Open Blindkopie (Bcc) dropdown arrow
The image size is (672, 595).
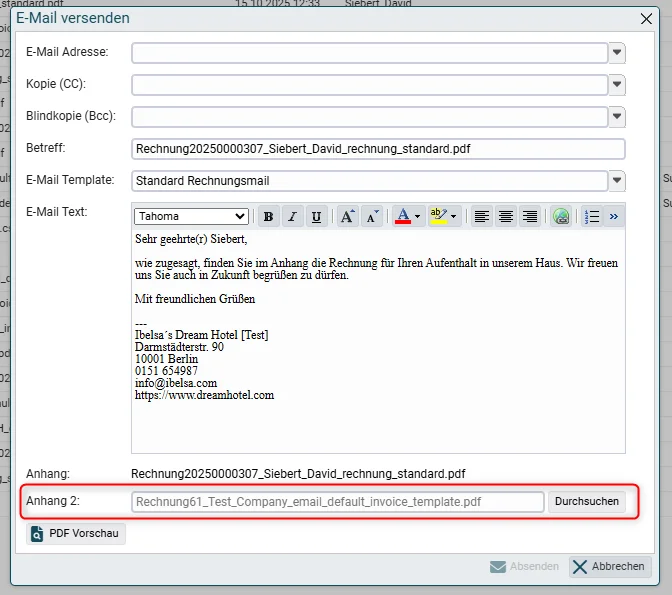point(617,117)
